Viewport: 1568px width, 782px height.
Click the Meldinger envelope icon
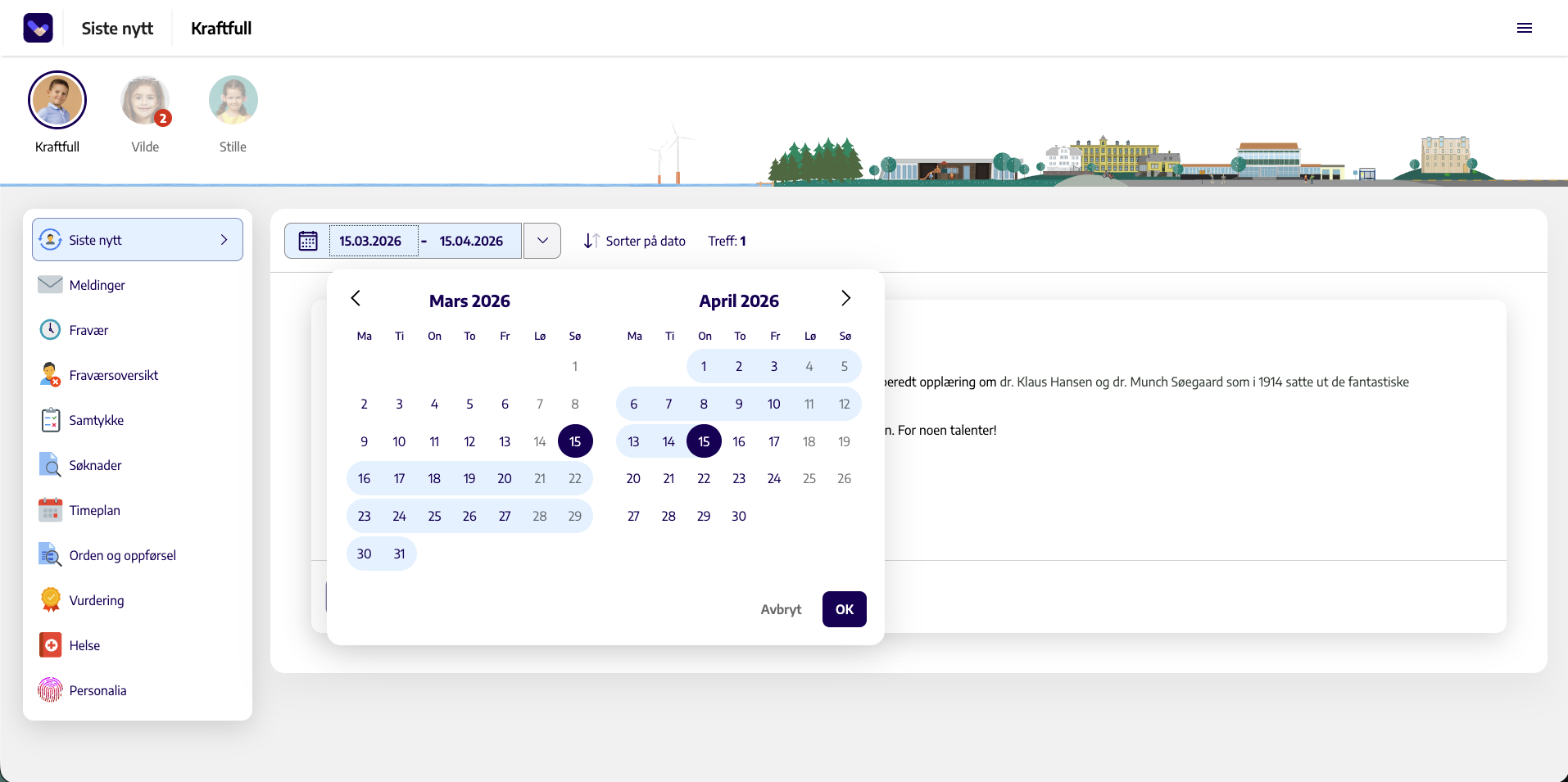tap(50, 284)
